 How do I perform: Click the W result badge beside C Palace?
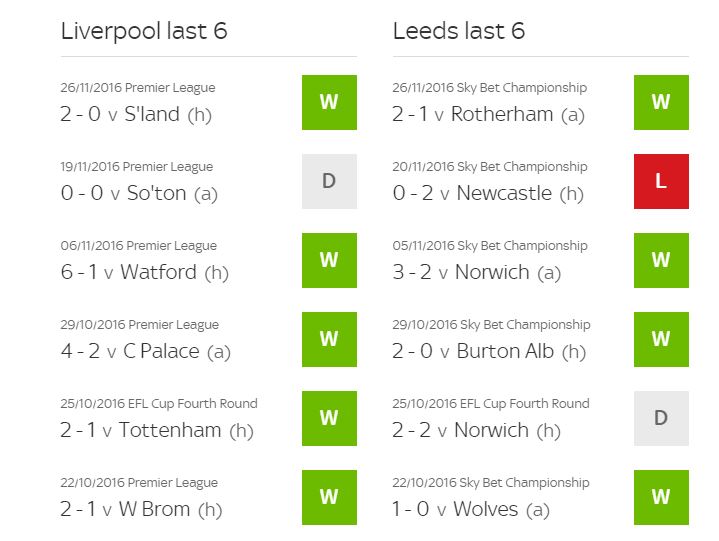[329, 339]
